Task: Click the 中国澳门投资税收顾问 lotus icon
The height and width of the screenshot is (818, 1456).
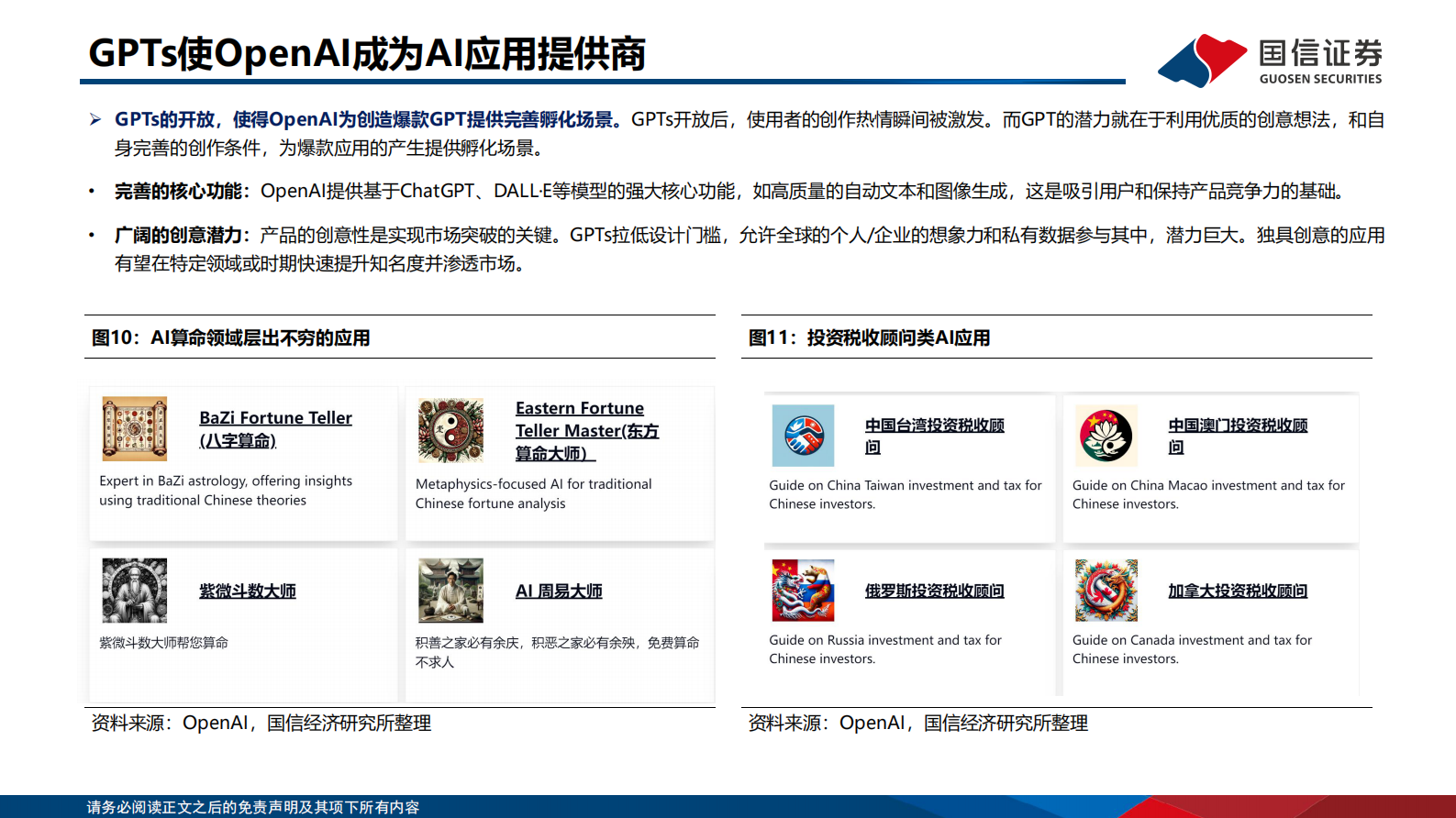Action: (1106, 436)
